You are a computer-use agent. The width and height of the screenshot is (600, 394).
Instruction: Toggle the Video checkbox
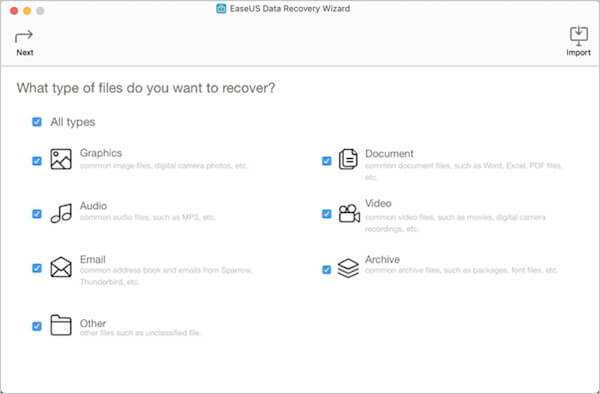[326, 214]
